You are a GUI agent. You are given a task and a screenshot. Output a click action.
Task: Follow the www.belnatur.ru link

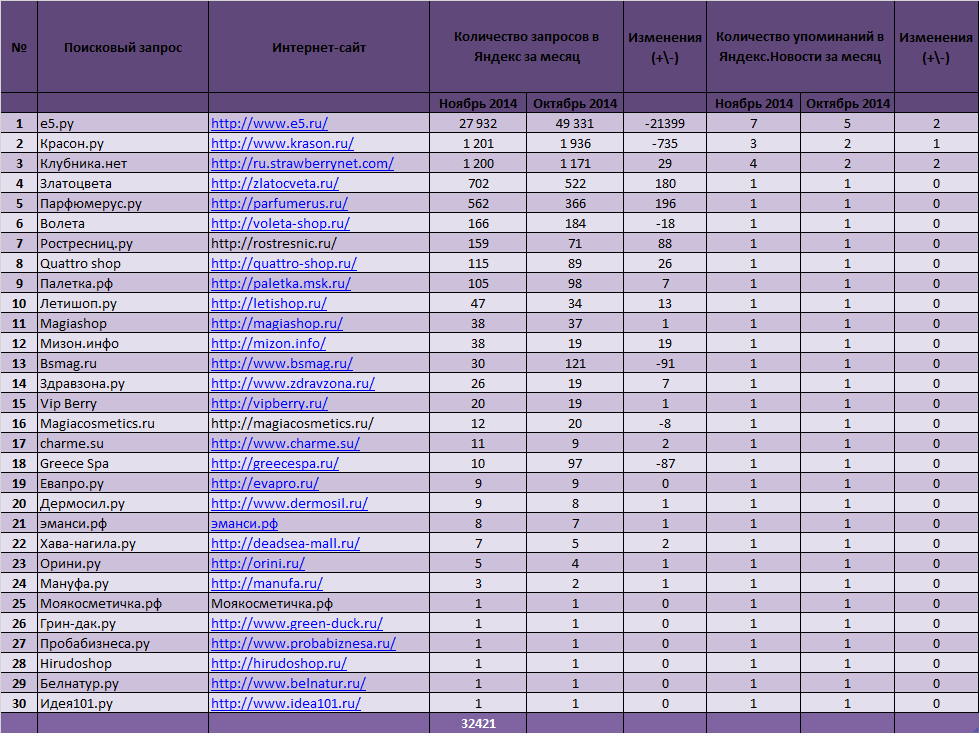pyautogui.click(x=288, y=683)
